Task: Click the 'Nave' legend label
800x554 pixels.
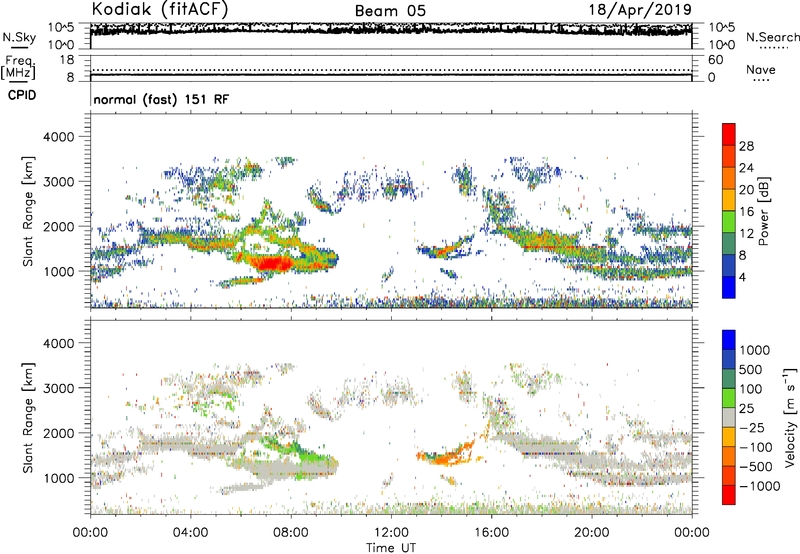Action: (x=761, y=69)
